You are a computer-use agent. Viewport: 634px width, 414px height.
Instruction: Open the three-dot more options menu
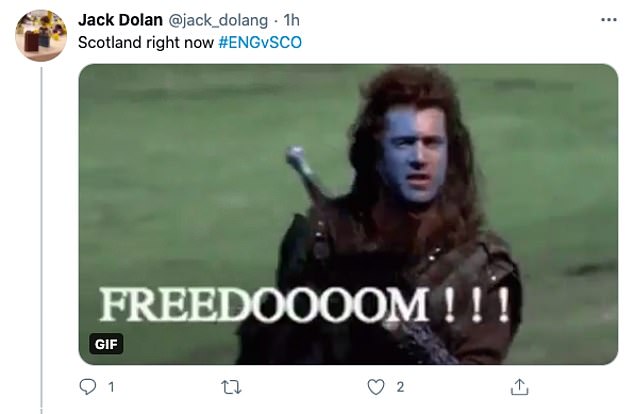[x=609, y=19]
